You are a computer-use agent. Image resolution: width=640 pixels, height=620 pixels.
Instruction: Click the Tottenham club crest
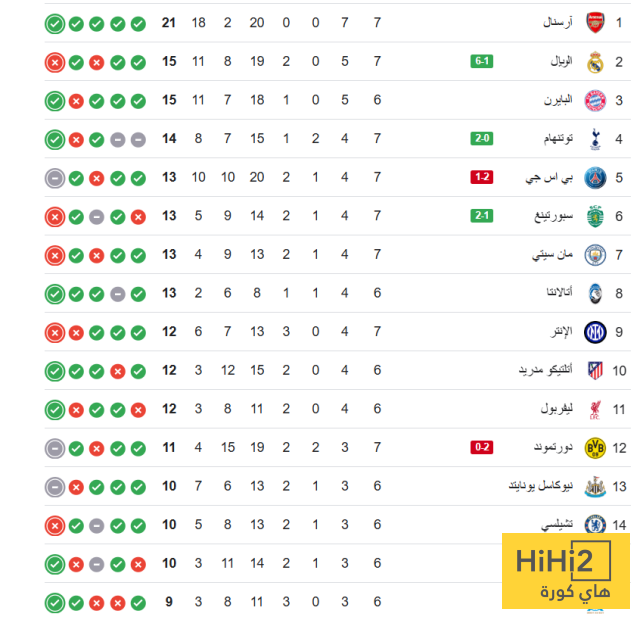(x=595, y=139)
